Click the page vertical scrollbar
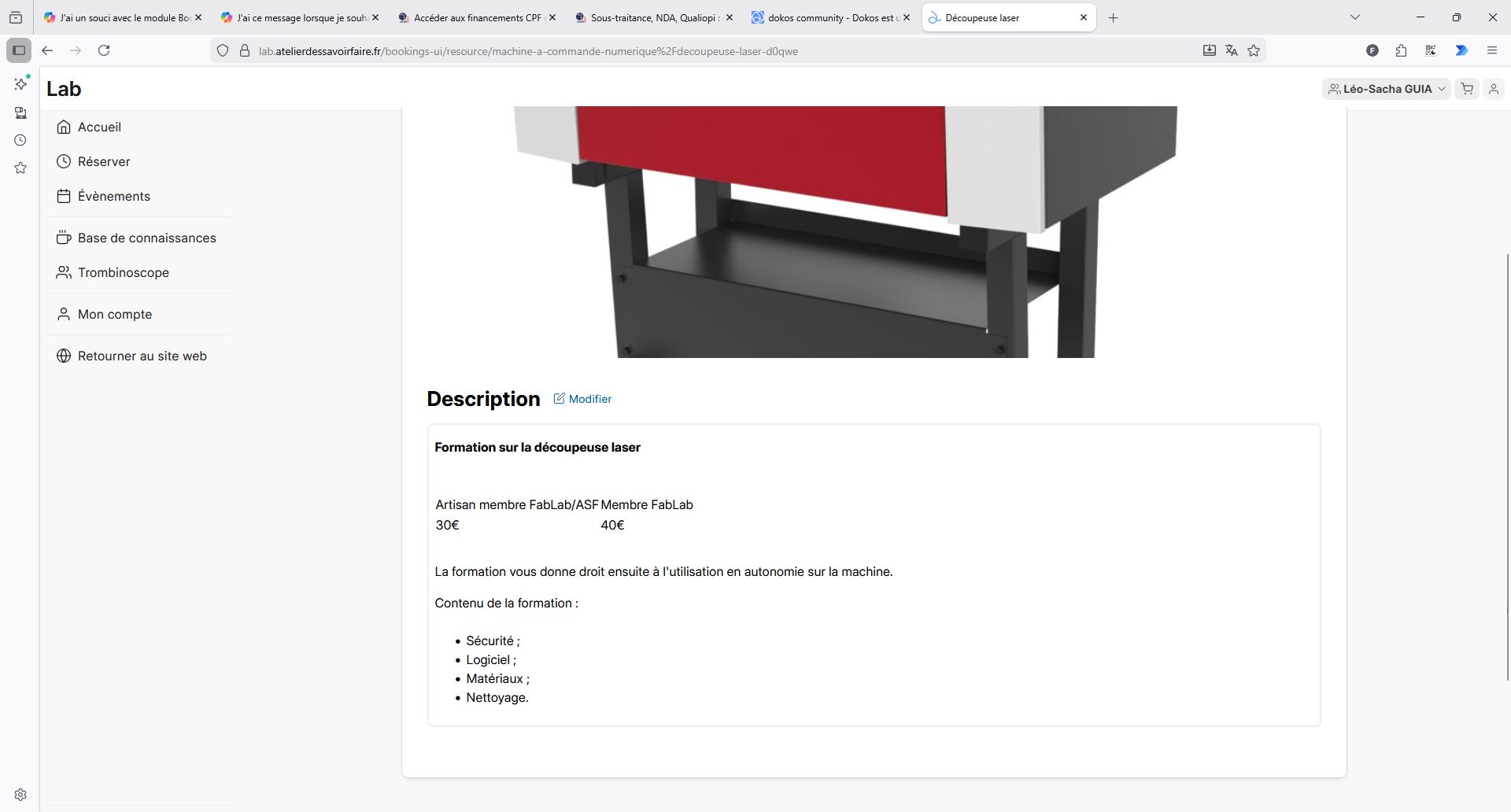 click(1507, 464)
